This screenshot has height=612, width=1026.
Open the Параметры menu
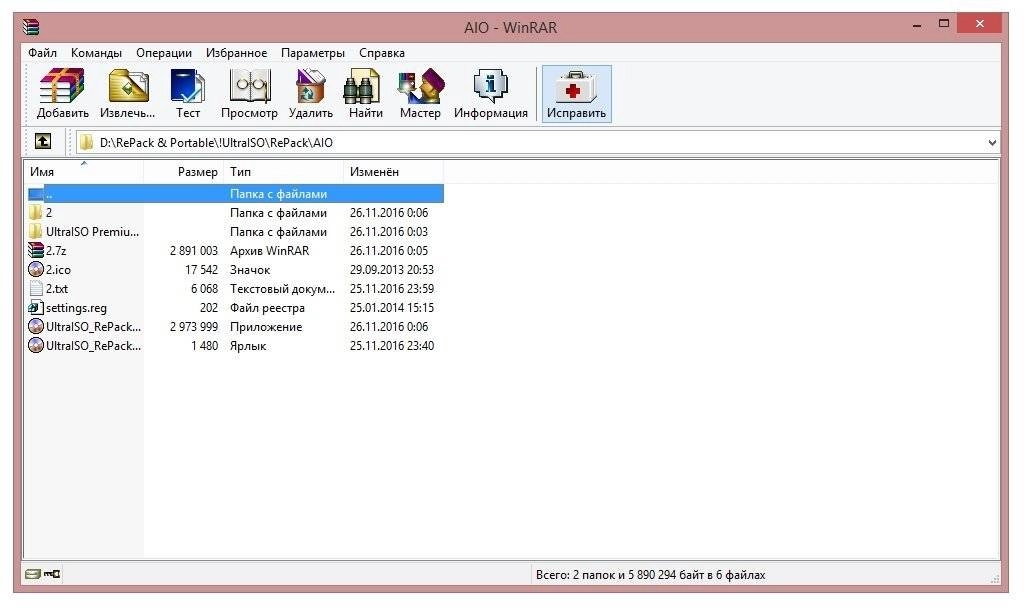tap(313, 53)
